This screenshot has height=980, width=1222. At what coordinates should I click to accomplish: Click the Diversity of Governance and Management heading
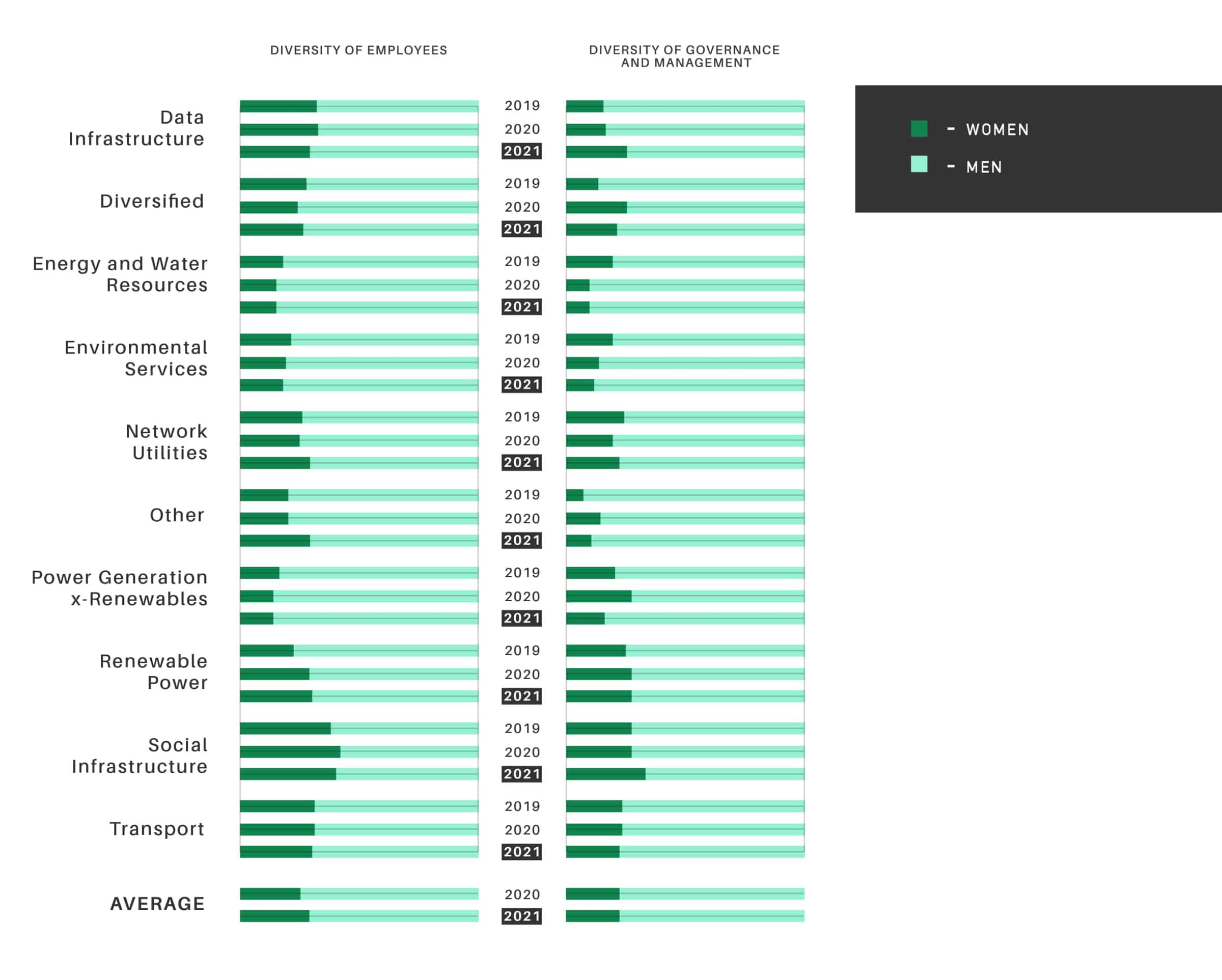pos(685,57)
